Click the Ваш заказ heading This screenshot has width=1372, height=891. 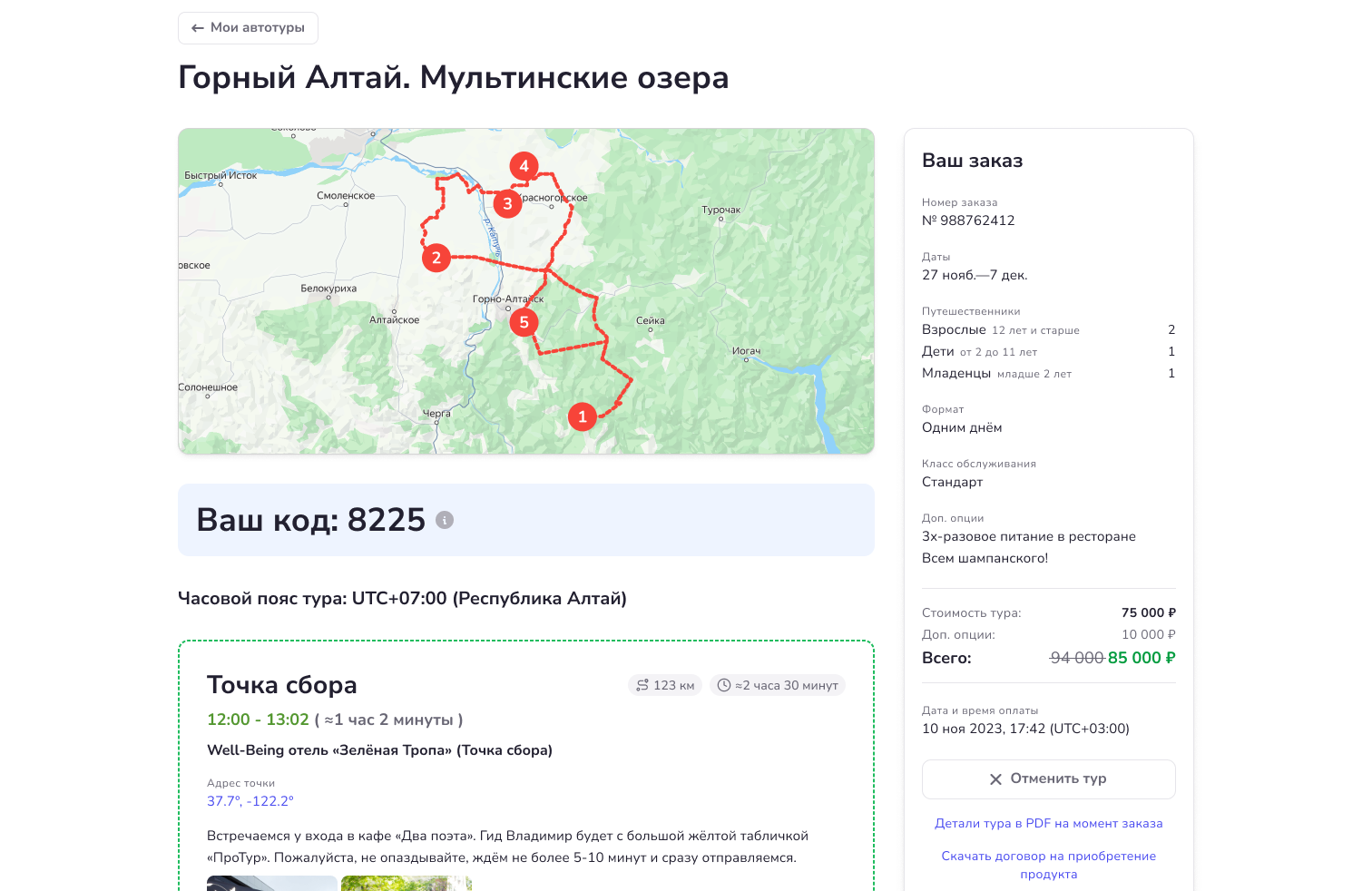click(x=973, y=161)
